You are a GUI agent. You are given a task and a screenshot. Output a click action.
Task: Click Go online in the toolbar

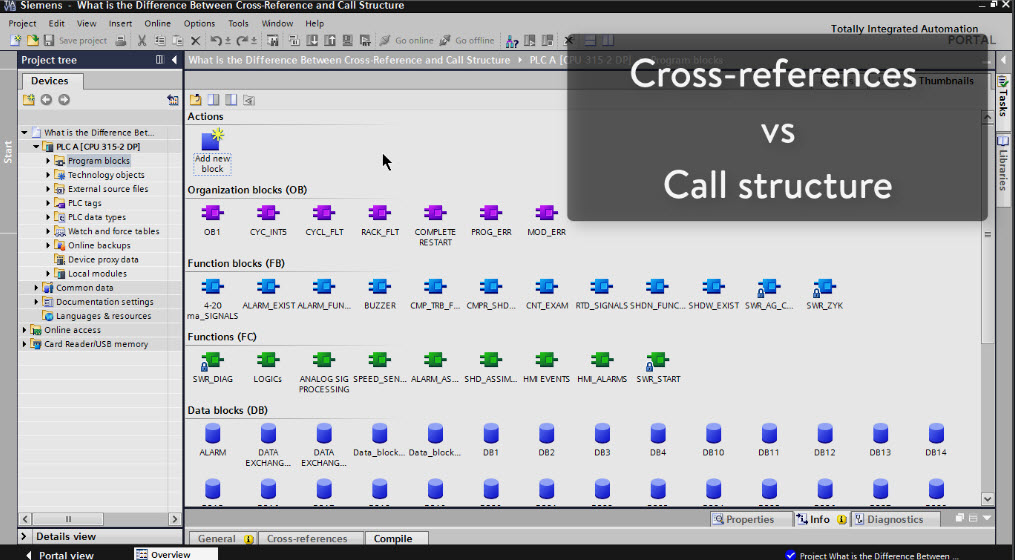click(407, 40)
